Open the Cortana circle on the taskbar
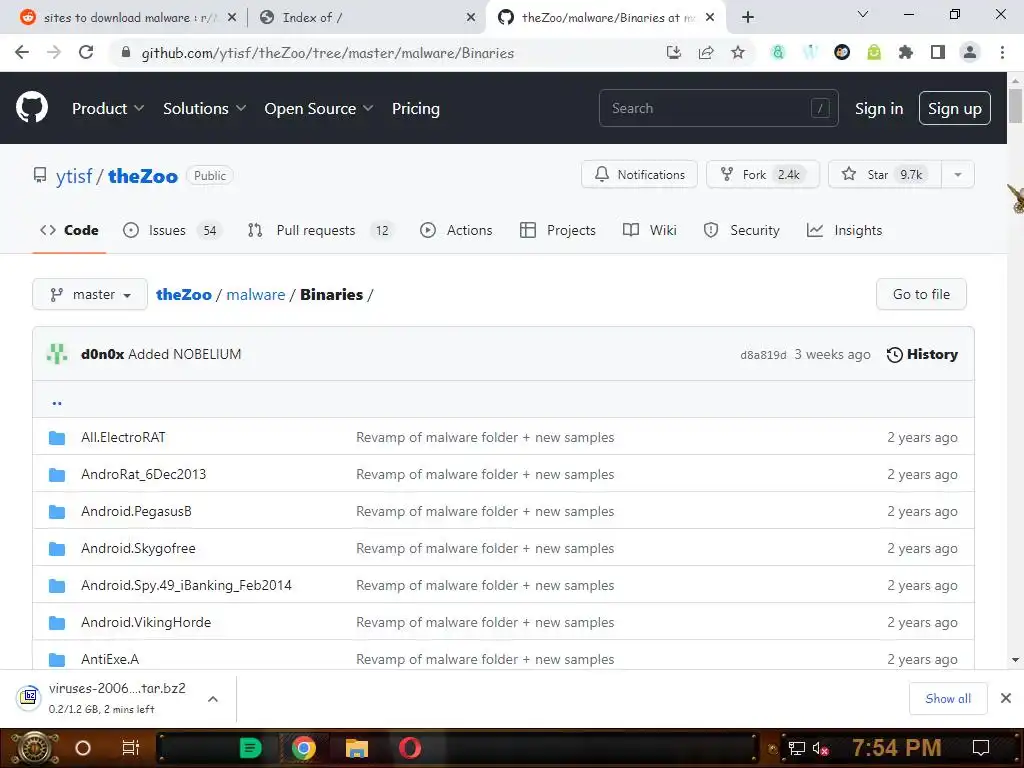The height and width of the screenshot is (768, 1024). tap(83, 748)
